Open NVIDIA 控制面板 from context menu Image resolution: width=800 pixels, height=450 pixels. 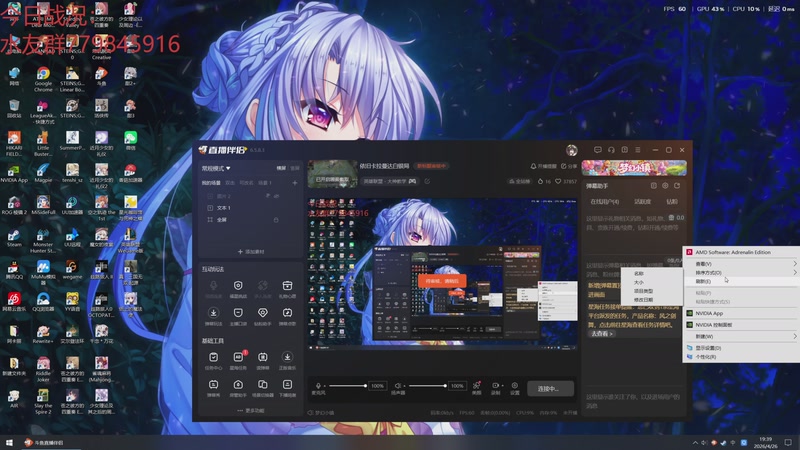pos(741,324)
